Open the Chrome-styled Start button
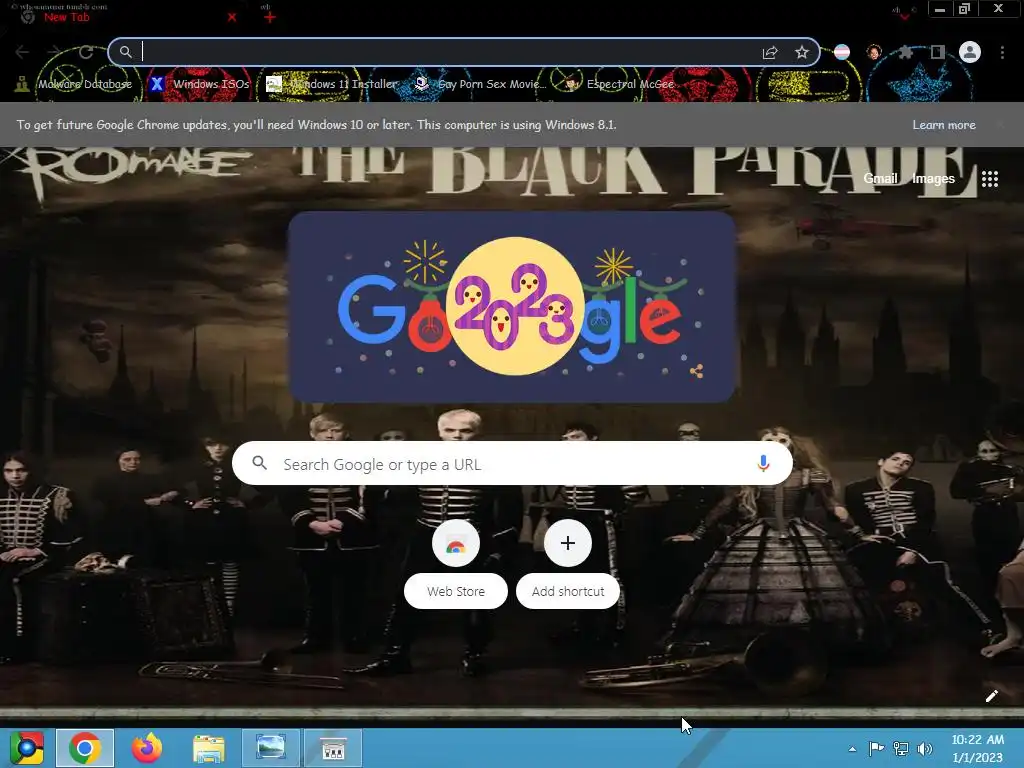Screen dimensions: 1024x768 point(27,748)
